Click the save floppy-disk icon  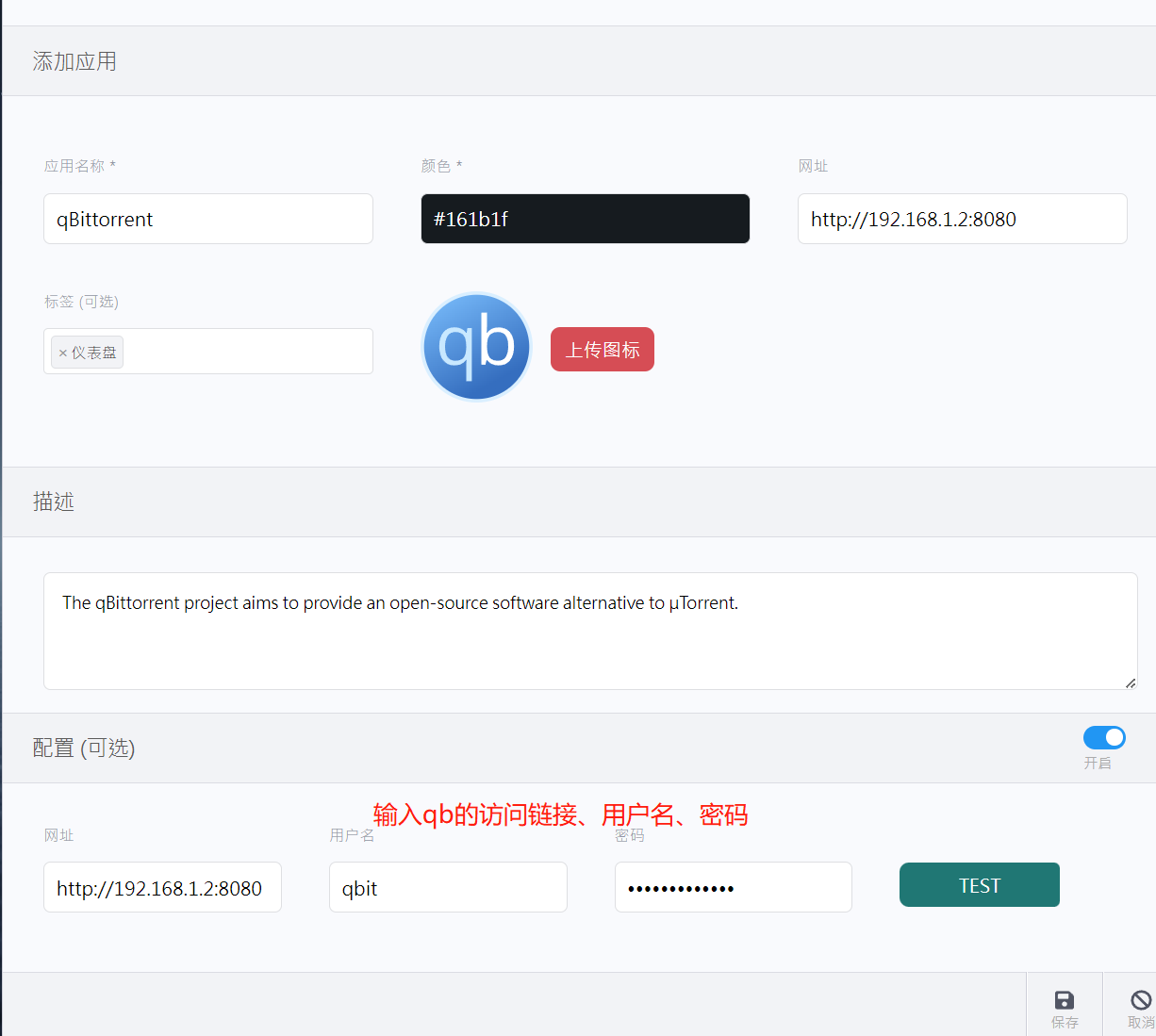point(1065,1000)
